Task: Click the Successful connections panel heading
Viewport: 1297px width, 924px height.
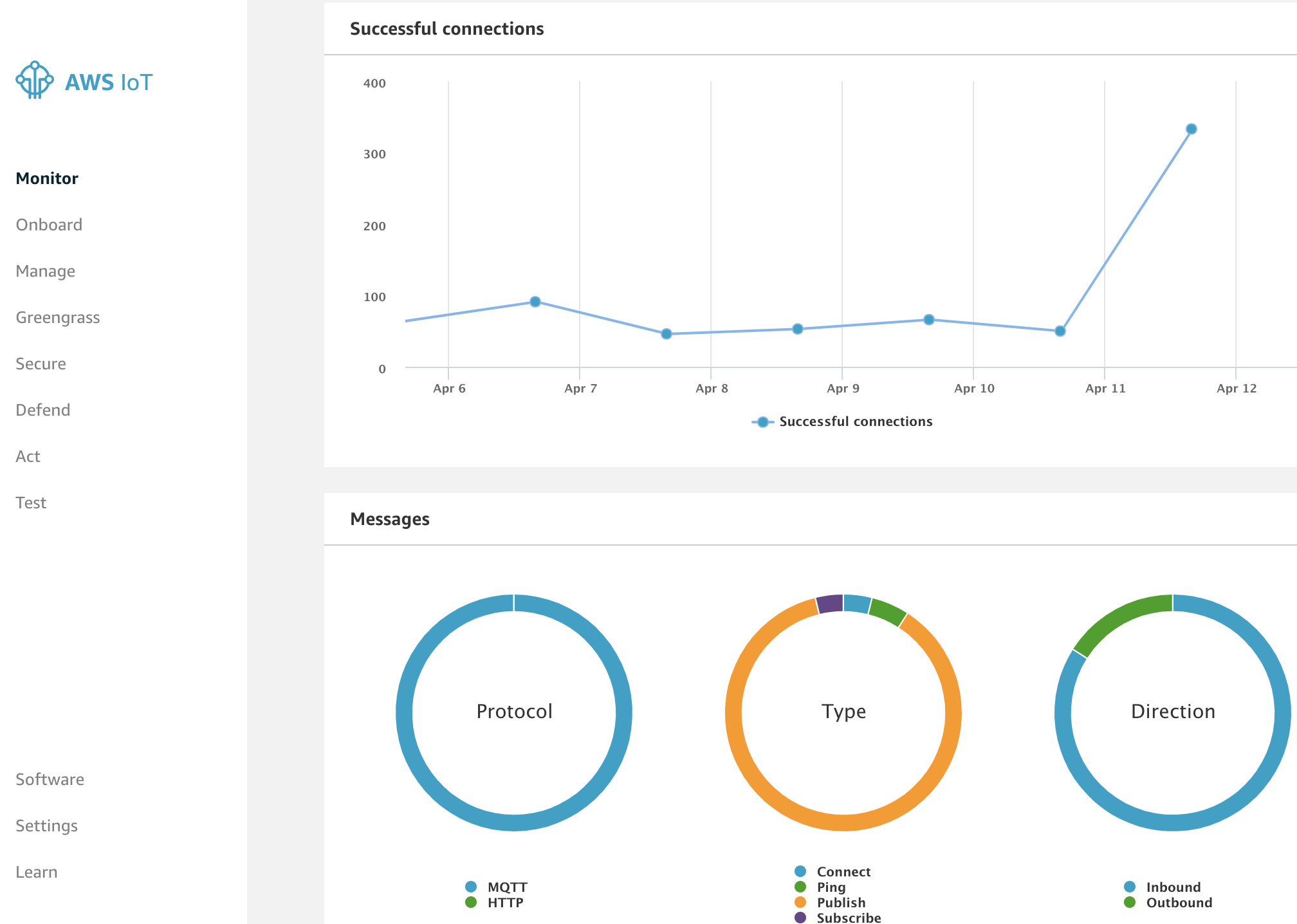Action: pos(447,29)
